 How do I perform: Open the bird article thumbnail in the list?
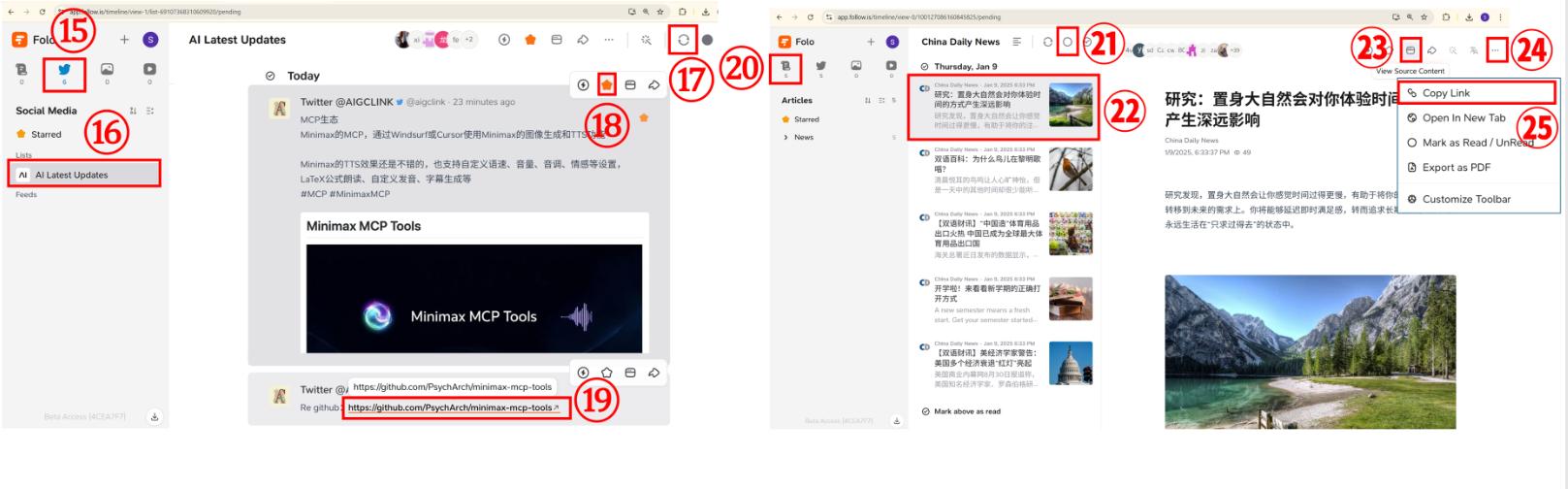click(1071, 170)
